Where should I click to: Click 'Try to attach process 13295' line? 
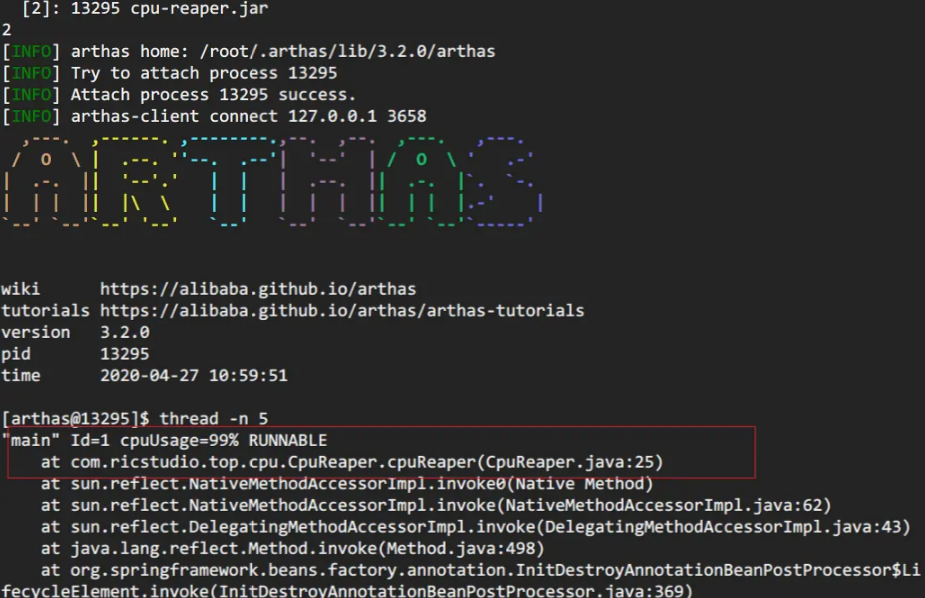tap(170, 73)
